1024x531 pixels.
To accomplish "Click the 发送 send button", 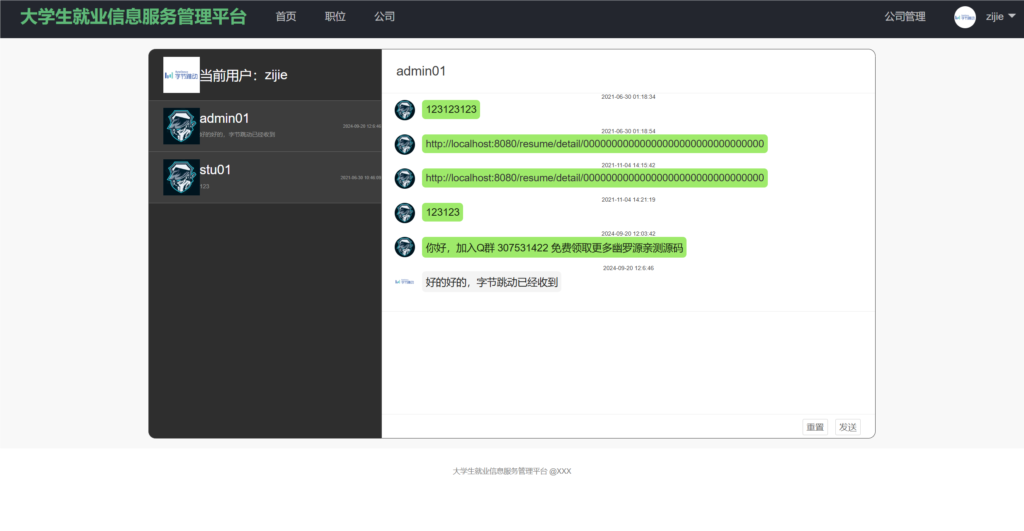I will tap(848, 427).
